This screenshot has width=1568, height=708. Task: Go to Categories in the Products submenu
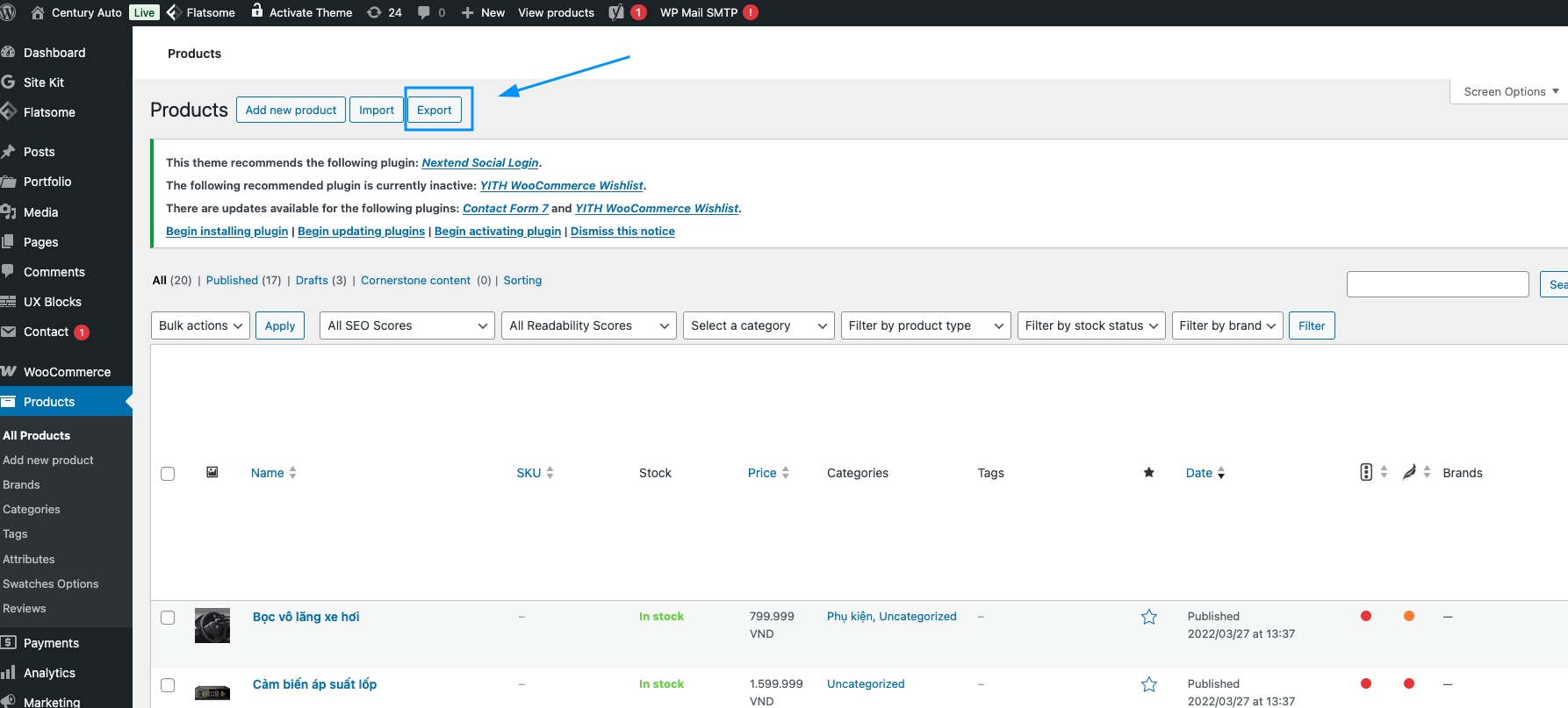(x=32, y=509)
